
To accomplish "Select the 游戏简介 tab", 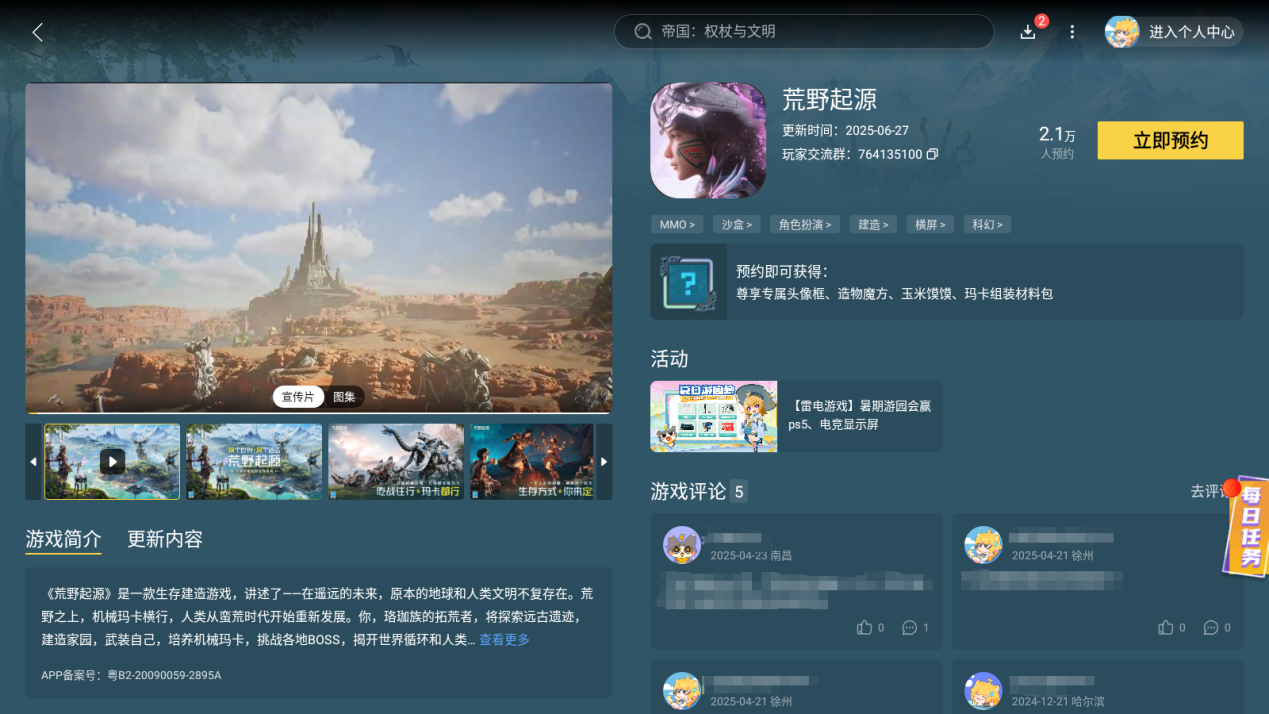I will click(63, 540).
